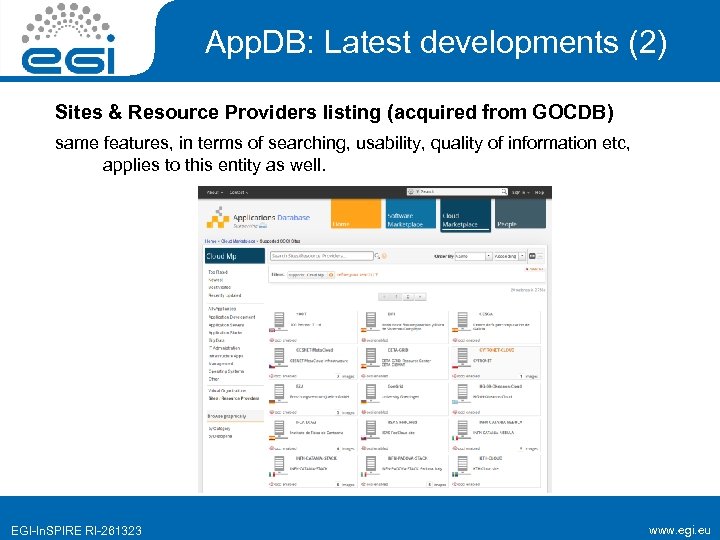
Task: Browse by Discipline in the sidebar
Action: 220,436
